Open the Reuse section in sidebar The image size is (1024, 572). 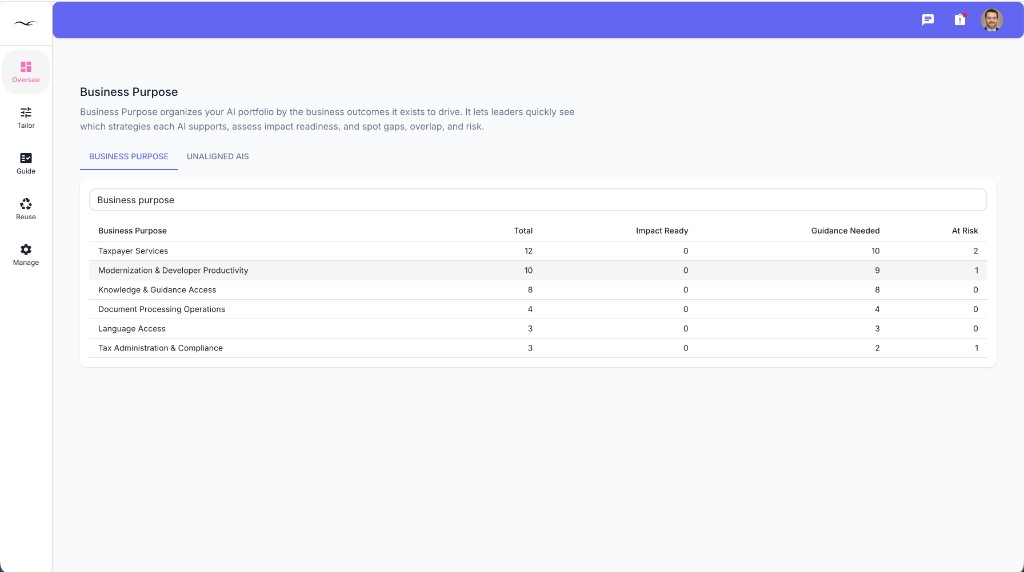(x=25, y=209)
